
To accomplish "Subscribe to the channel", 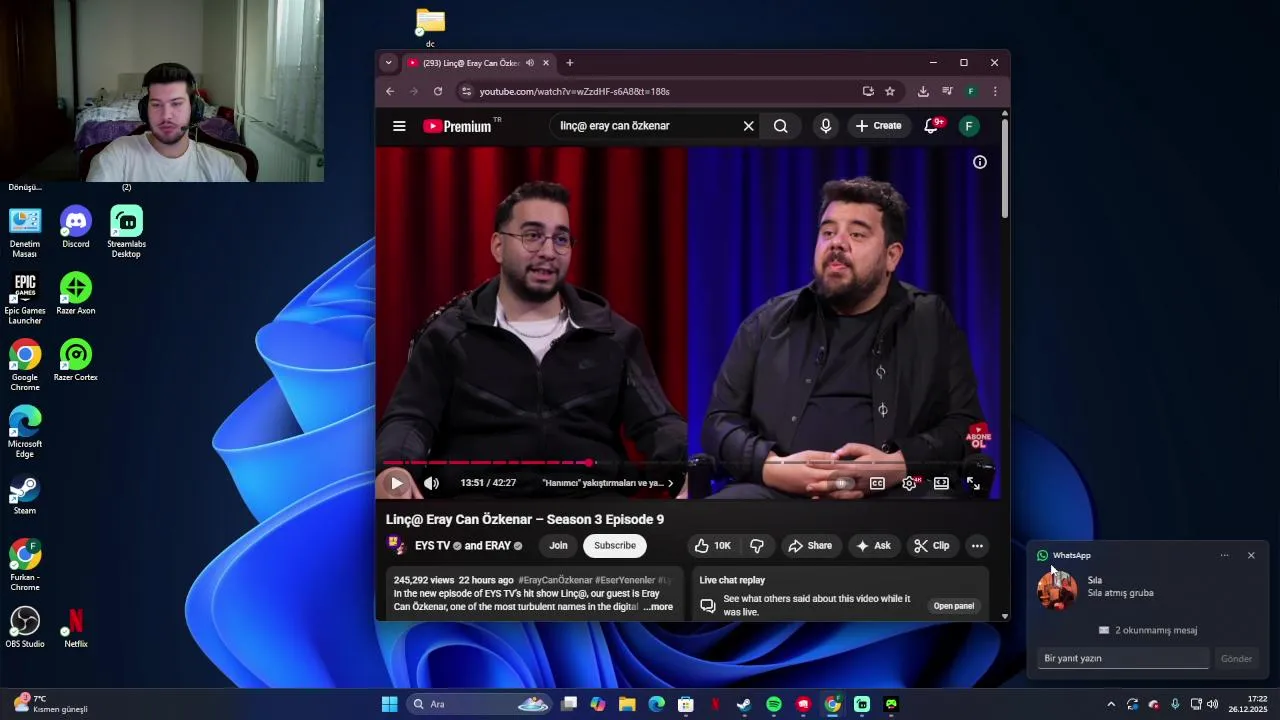I will (615, 545).
